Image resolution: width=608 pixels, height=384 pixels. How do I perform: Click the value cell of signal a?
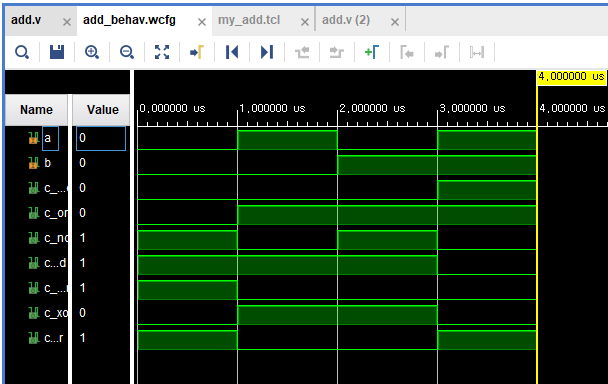click(101, 138)
